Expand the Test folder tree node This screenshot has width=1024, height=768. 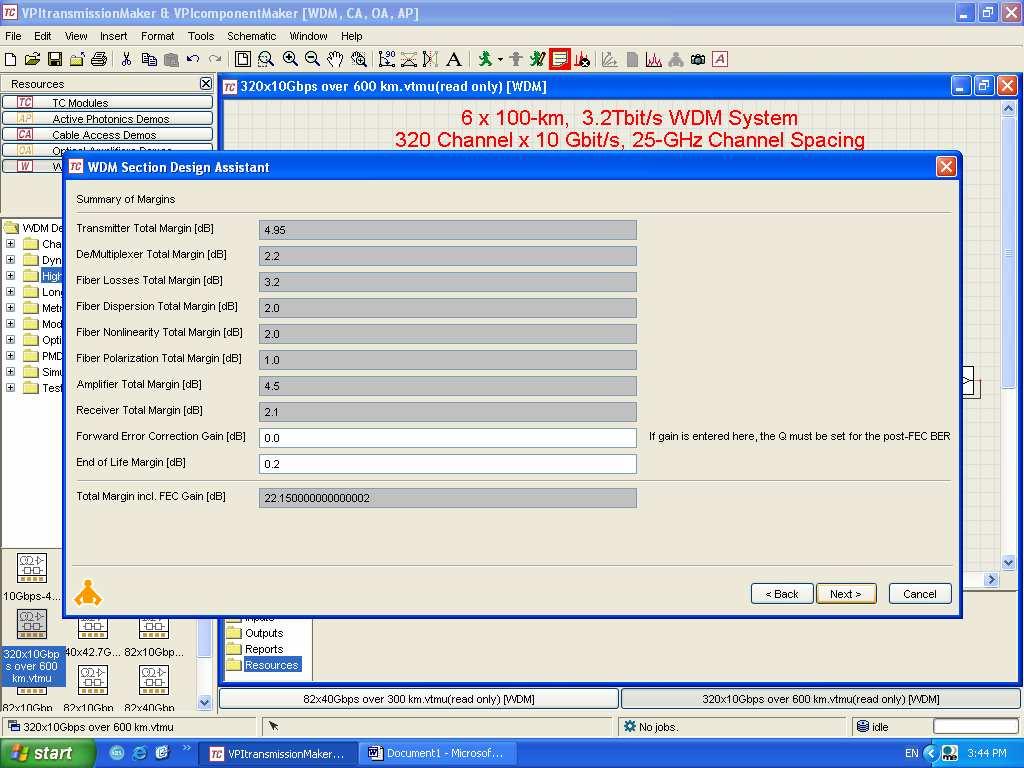[10, 387]
